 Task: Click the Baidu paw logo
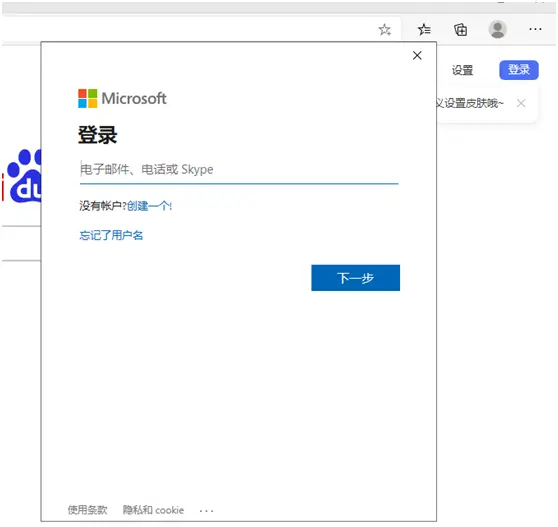pos(24,176)
